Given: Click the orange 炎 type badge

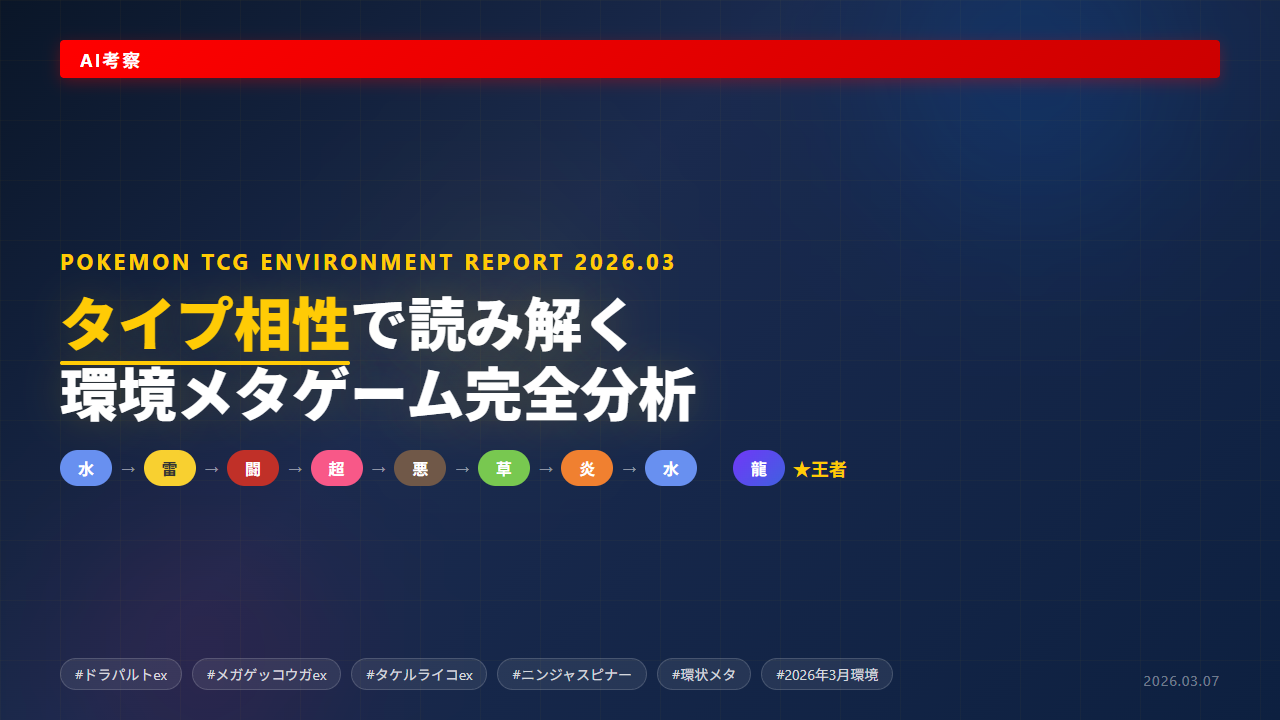Looking at the screenshot, I should pyautogui.click(x=587, y=468).
